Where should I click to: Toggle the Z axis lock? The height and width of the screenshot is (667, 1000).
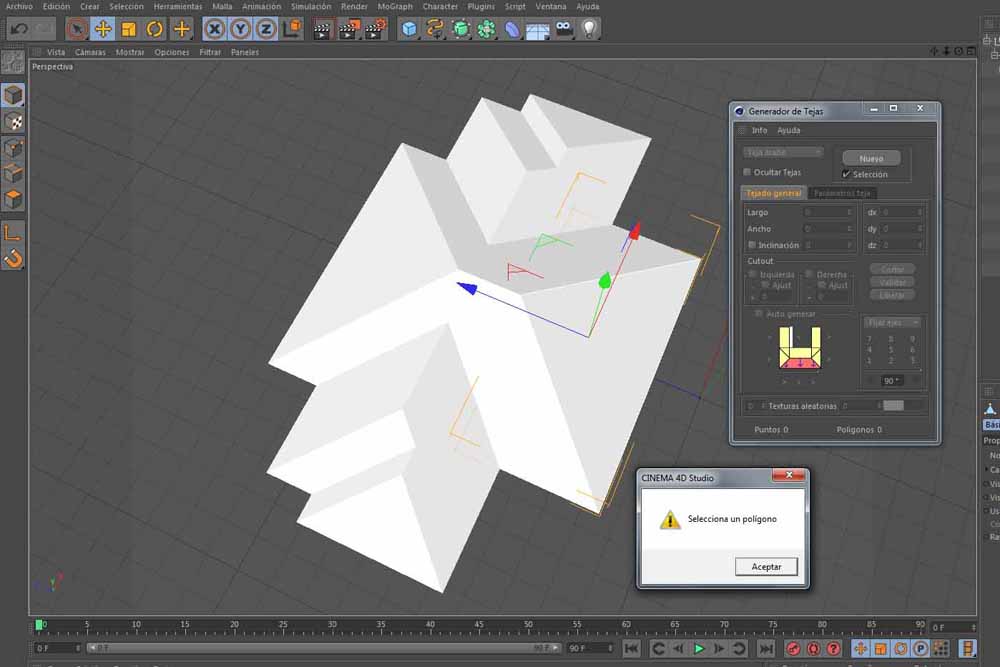point(266,29)
